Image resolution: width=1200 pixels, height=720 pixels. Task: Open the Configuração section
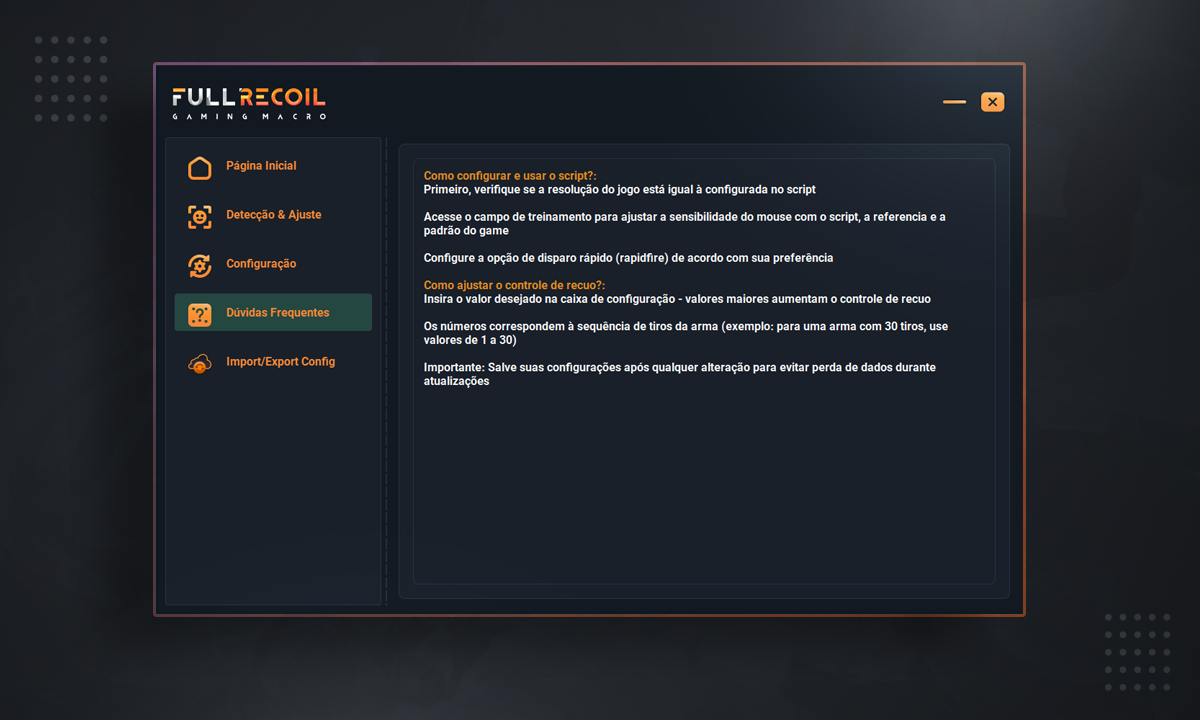coord(273,264)
